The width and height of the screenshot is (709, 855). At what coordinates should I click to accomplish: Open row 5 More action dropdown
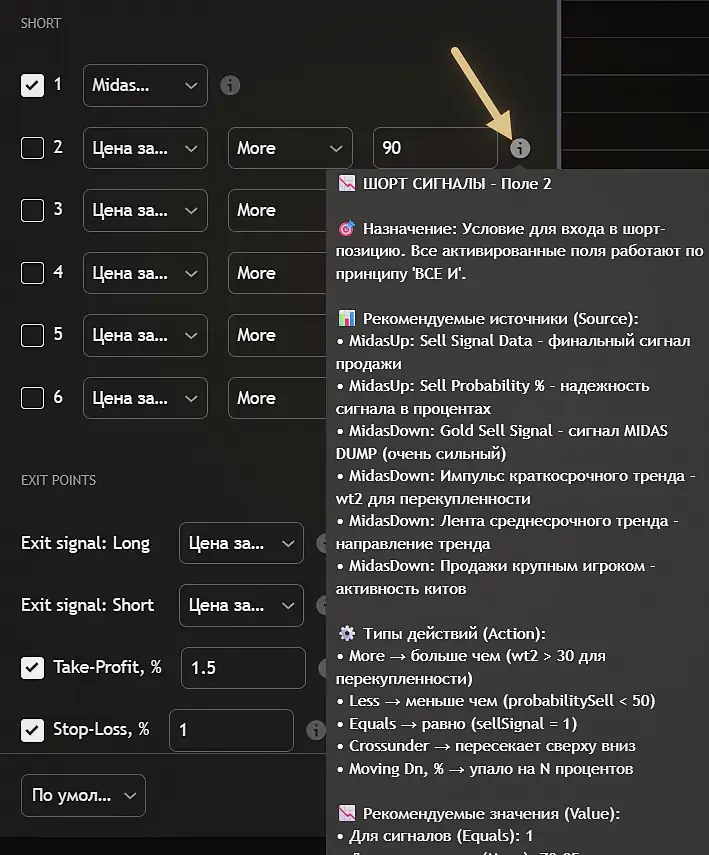[x=277, y=335]
